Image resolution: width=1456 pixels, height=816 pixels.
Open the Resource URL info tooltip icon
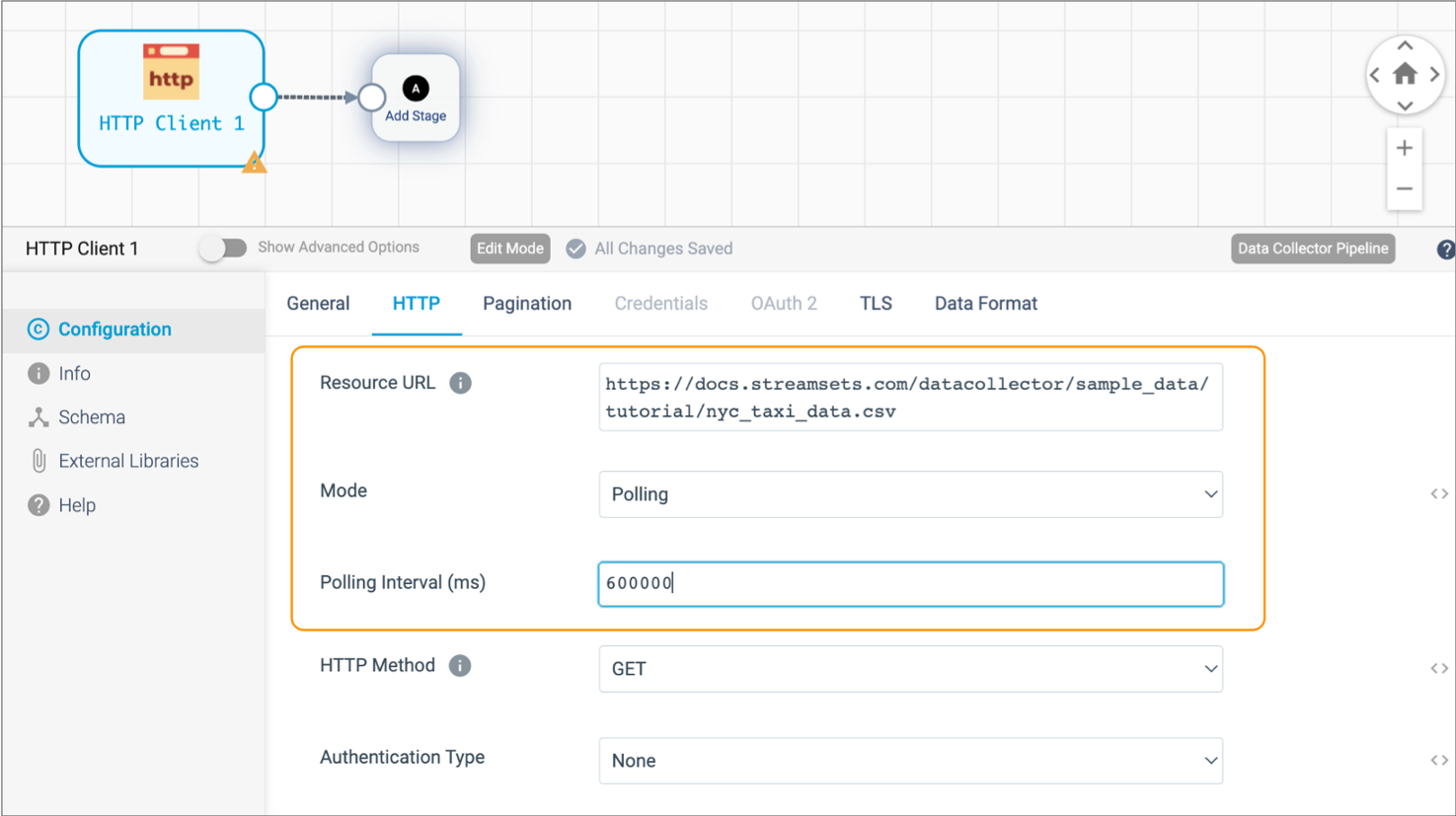coord(460,383)
